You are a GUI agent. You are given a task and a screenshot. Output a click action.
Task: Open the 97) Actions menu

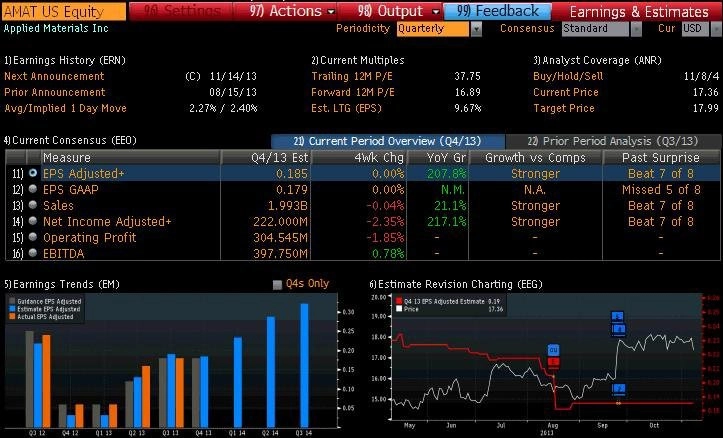click(292, 11)
